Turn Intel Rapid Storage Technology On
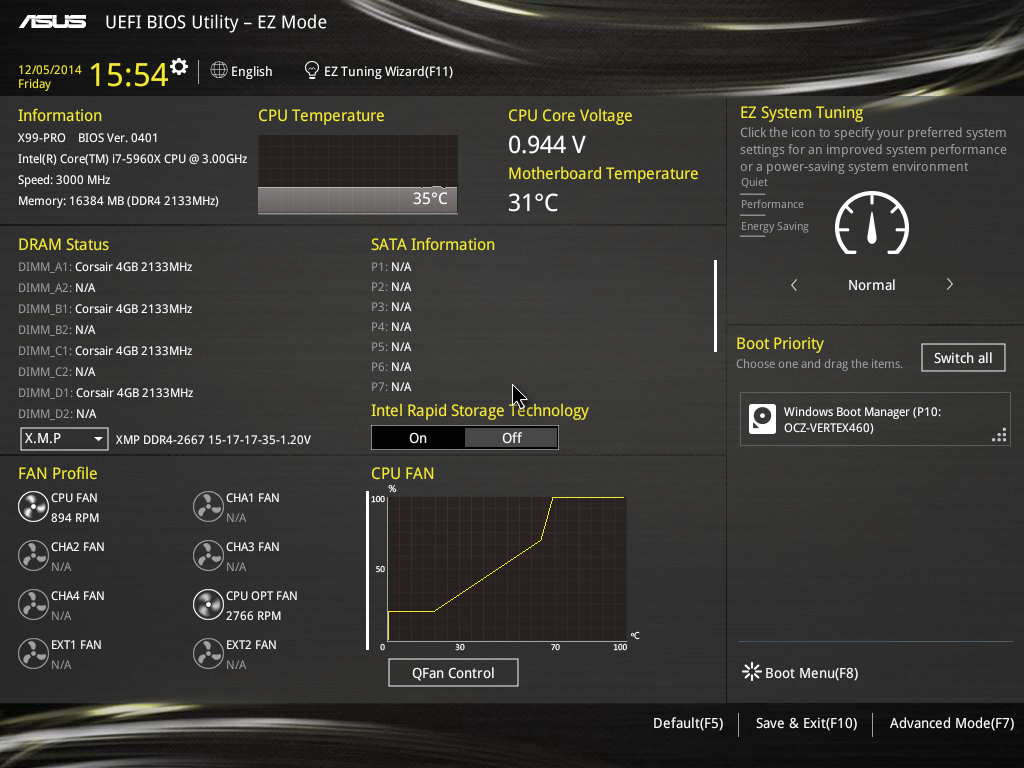The height and width of the screenshot is (768, 1024). click(418, 438)
